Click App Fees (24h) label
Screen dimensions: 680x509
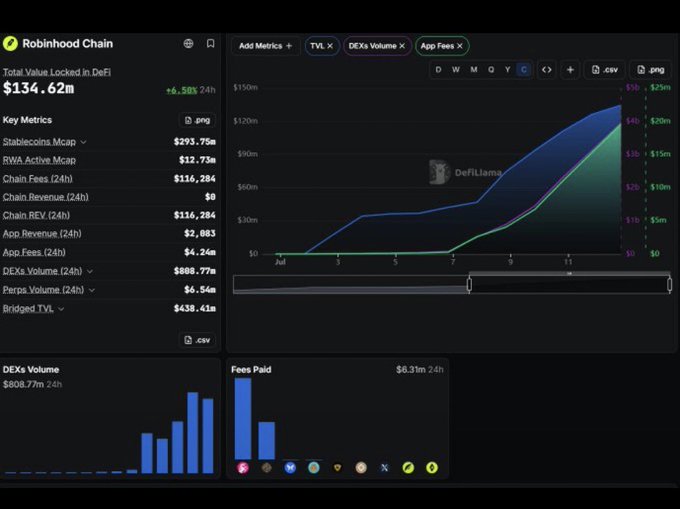34,252
